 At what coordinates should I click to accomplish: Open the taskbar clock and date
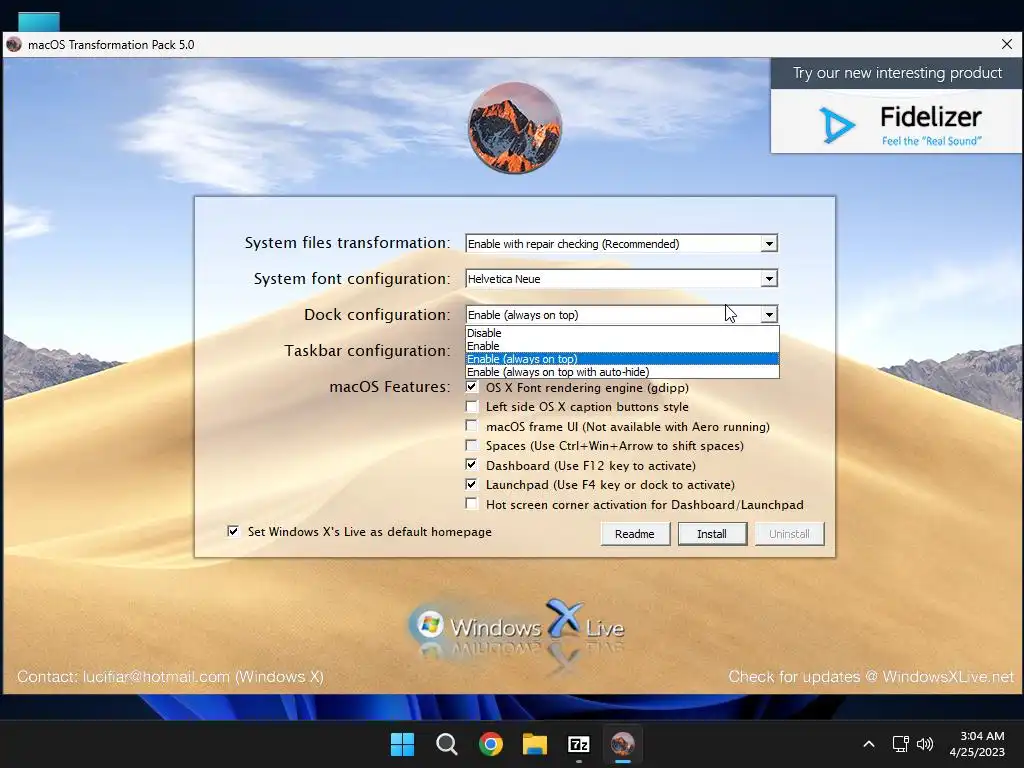tap(977, 744)
